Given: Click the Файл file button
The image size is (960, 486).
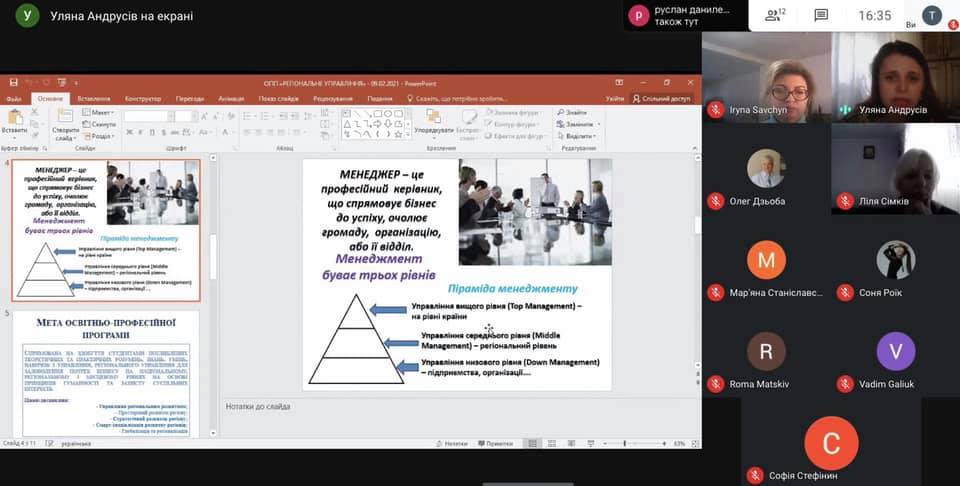Looking at the screenshot, I should [x=13, y=98].
